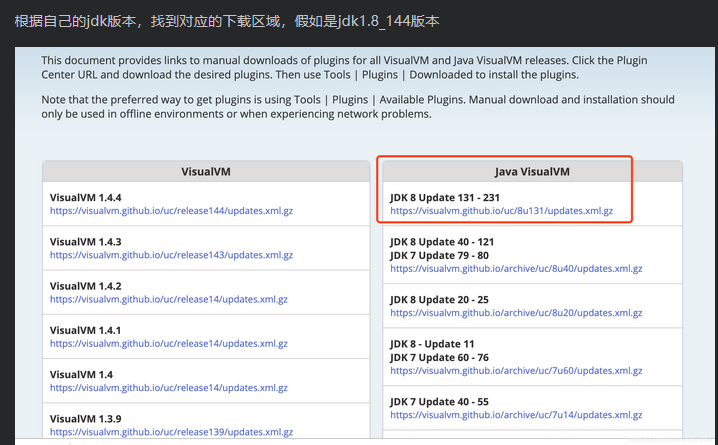The image size is (718, 445).
Task: Open the archive 8u20 updates.xml.gz link
Action: coord(516,313)
